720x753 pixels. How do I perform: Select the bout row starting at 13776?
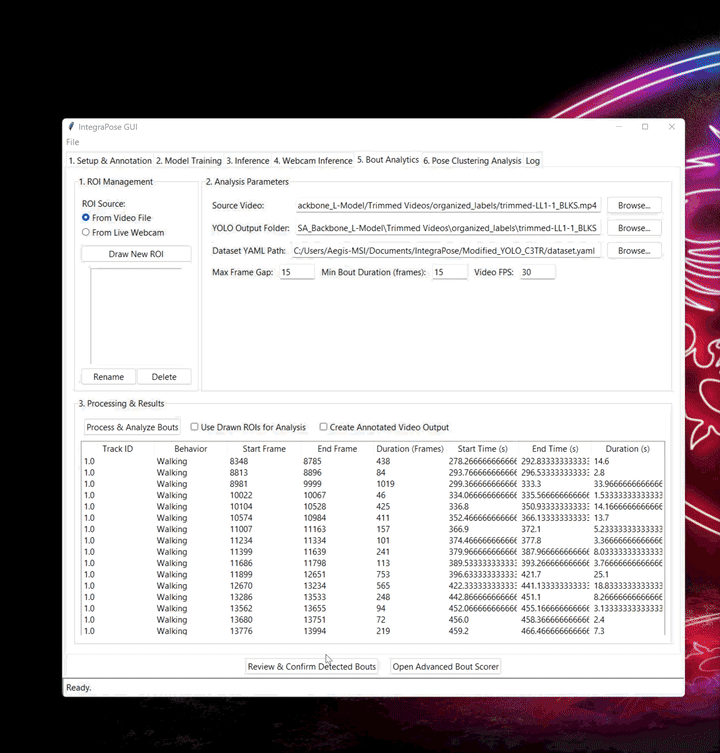tap(373, 631)
